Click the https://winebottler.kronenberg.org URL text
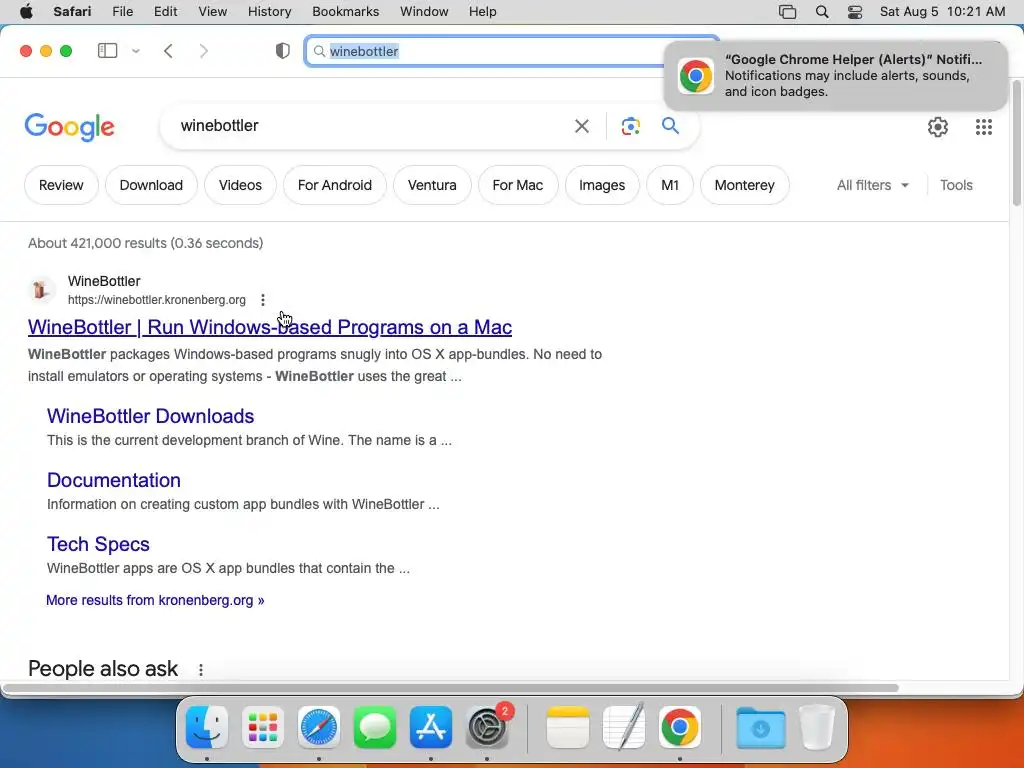Viewport: 1024px width, 768px height. (157, 300)
